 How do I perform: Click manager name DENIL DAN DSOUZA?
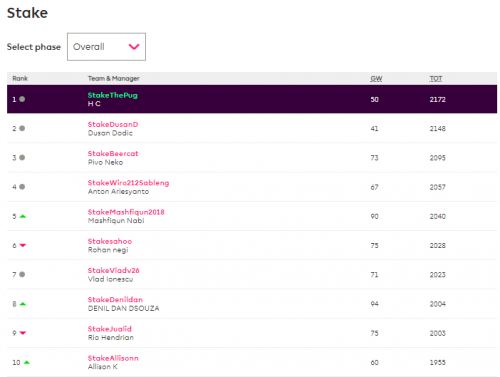coord(124,308)
